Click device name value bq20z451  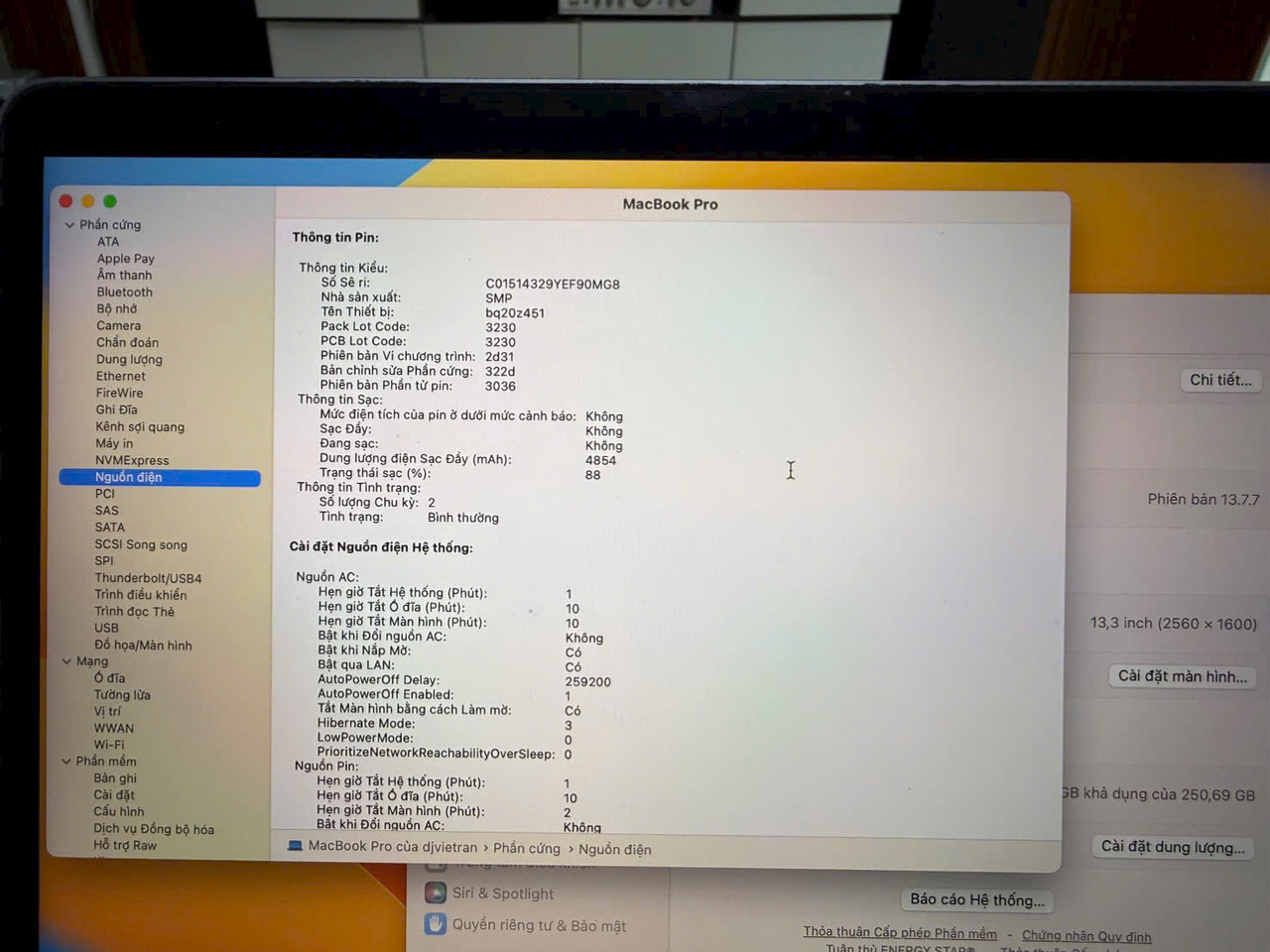[515, 313]
